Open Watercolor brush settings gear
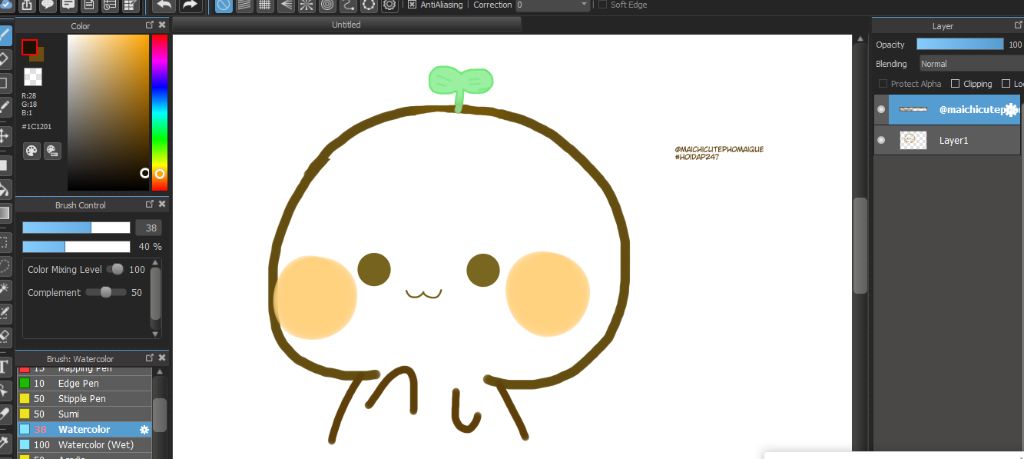This screenshot has width=1024, height=459. pyautogui.click(x=144, y=430)
